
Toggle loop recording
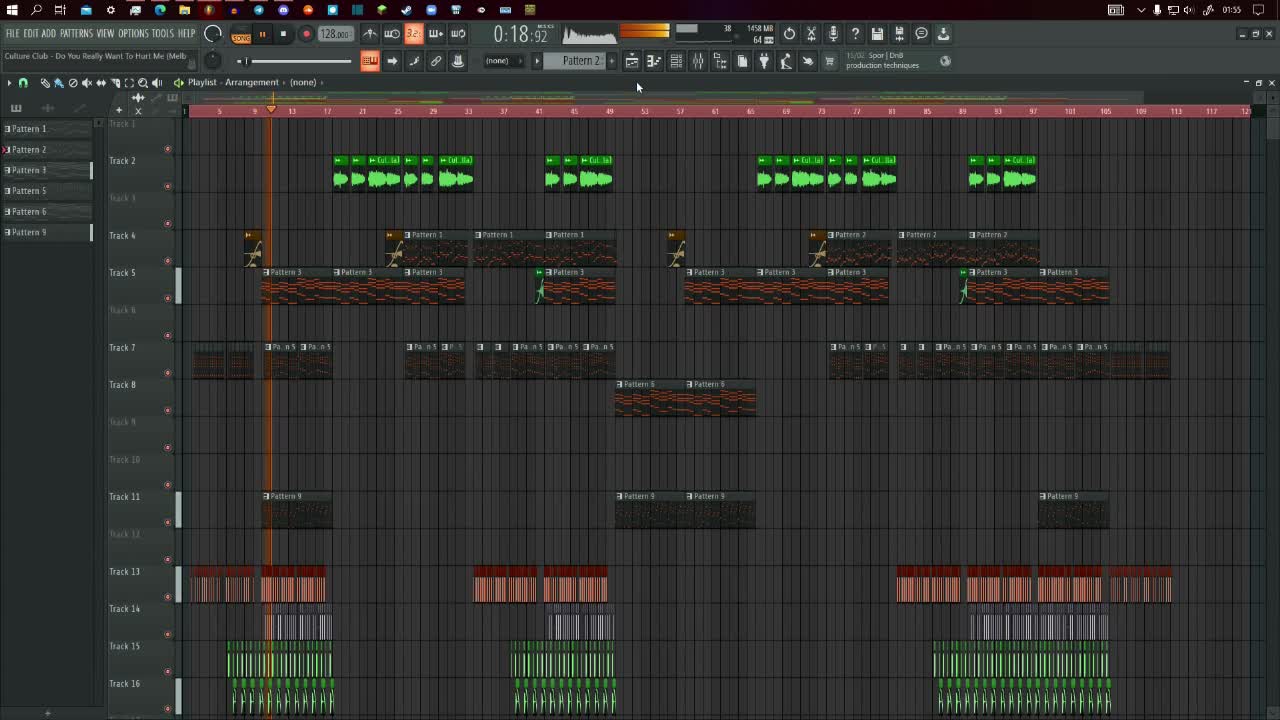click(458, 34)
